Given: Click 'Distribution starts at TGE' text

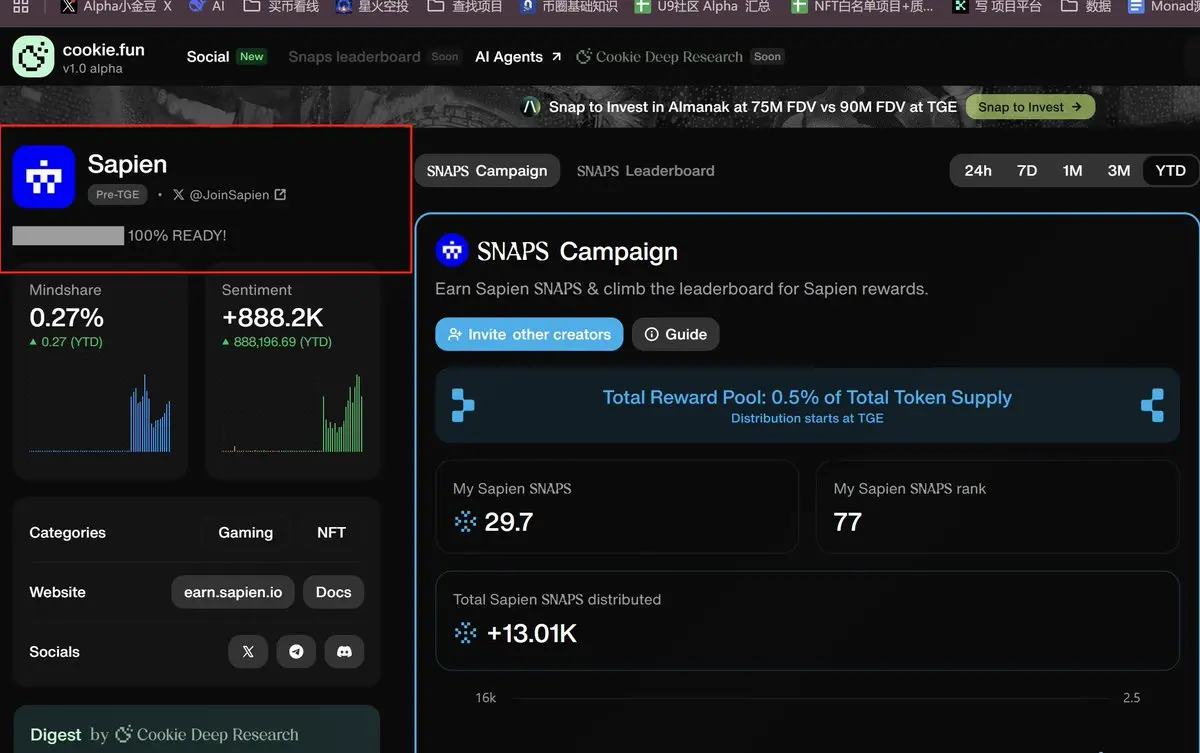Looking at the screenshot, I should pyautogui.click(x=807, y=418).
